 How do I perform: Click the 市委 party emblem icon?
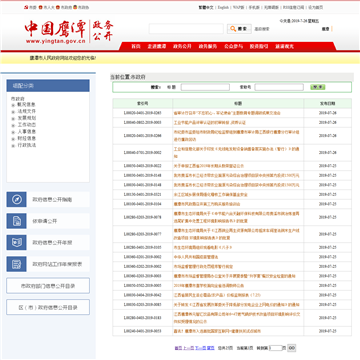click(x=26, y=7)
